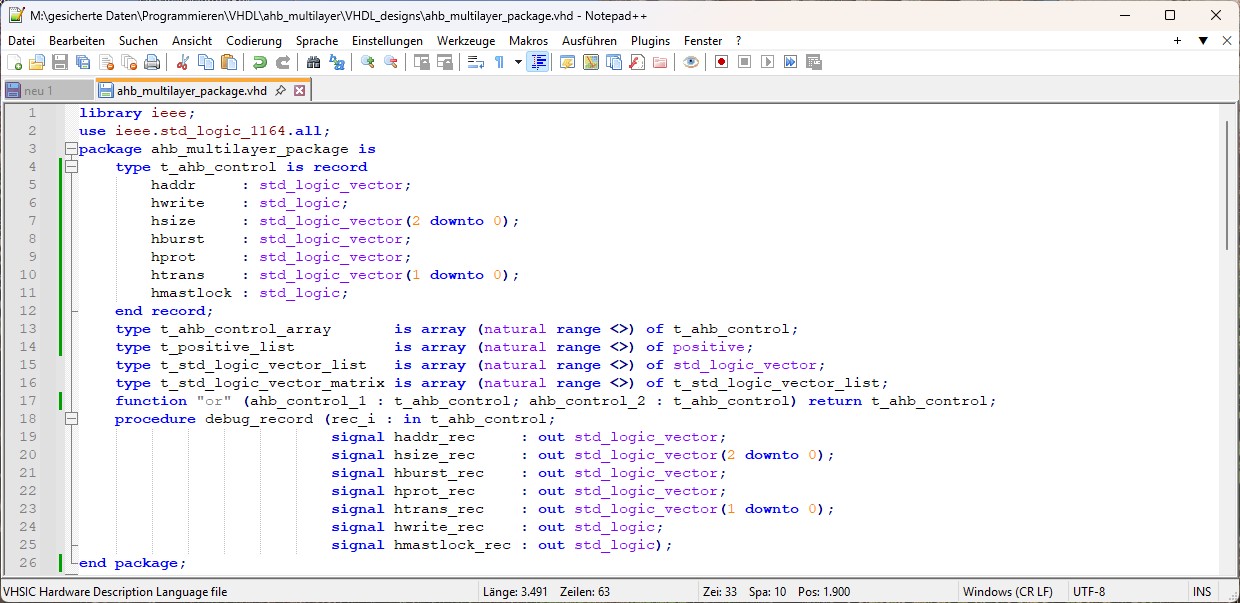Click the Cut scissors icon
Screen dimensions: 1240x603
[x=183, y=62]
